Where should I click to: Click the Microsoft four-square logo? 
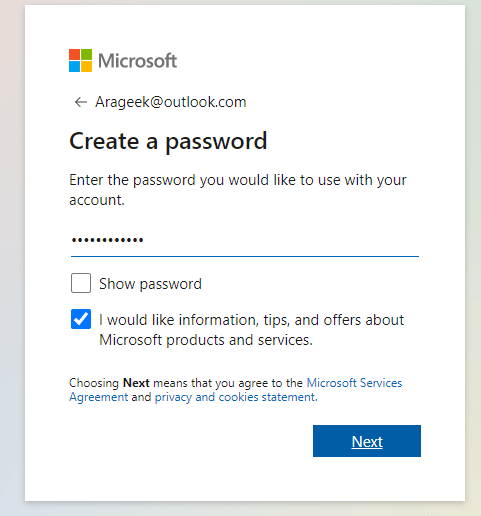point(80,60)
